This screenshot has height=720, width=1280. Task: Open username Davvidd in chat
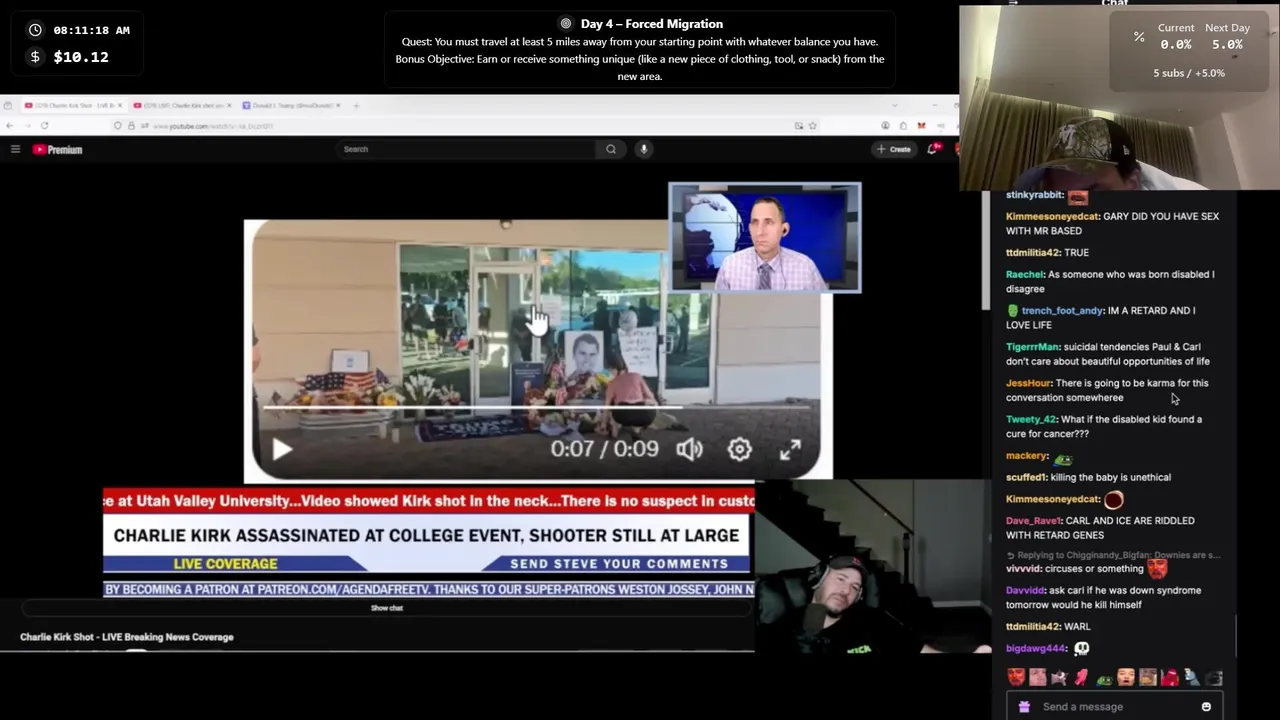(1025, 590)
